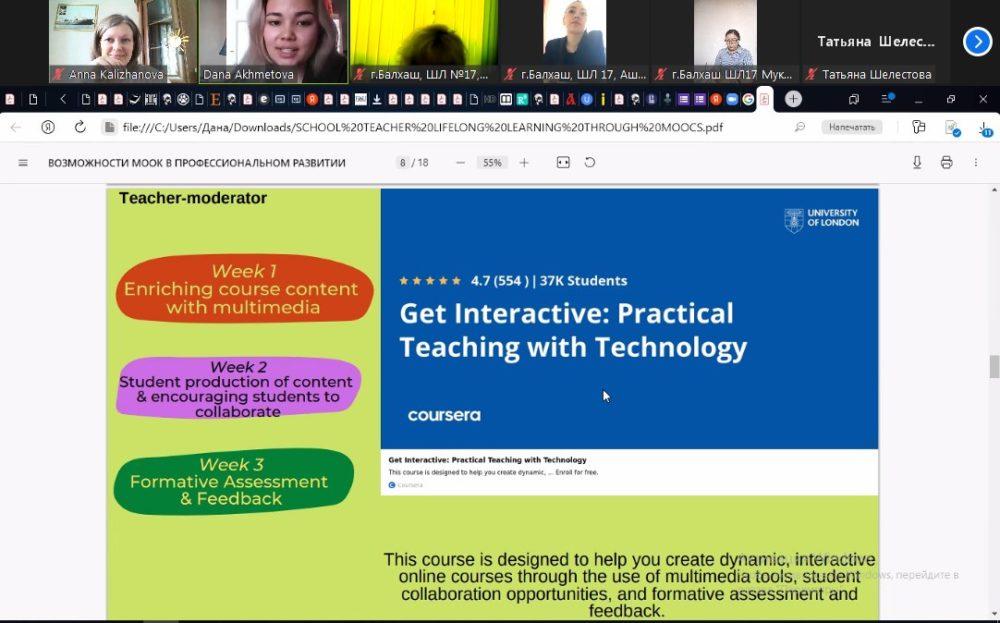Open the Yandex home button in address bar
Image resolution: width=1000 pixels, height=623 pixels.
tap(48, 127)
